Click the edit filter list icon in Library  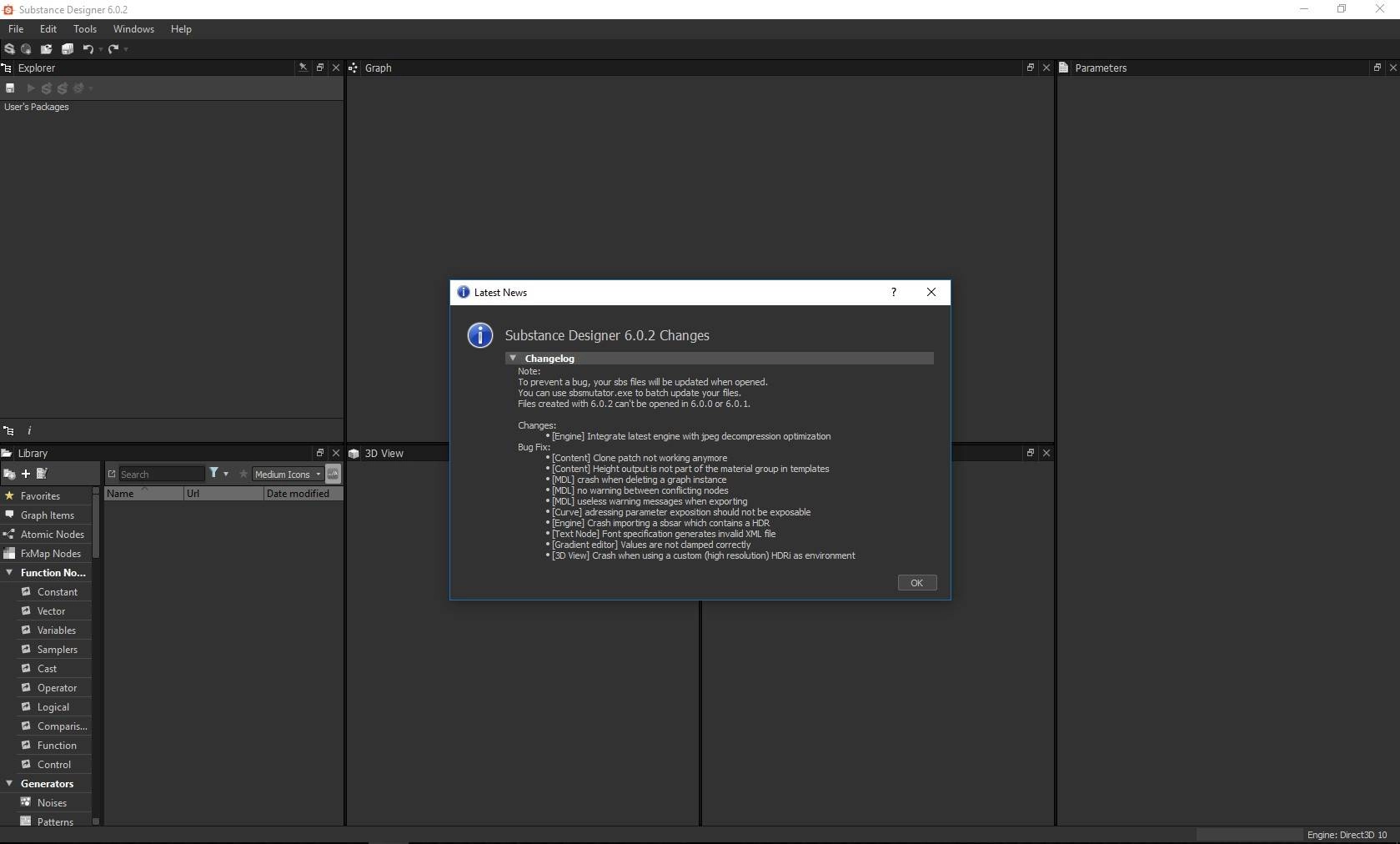(x=42, y=474)
